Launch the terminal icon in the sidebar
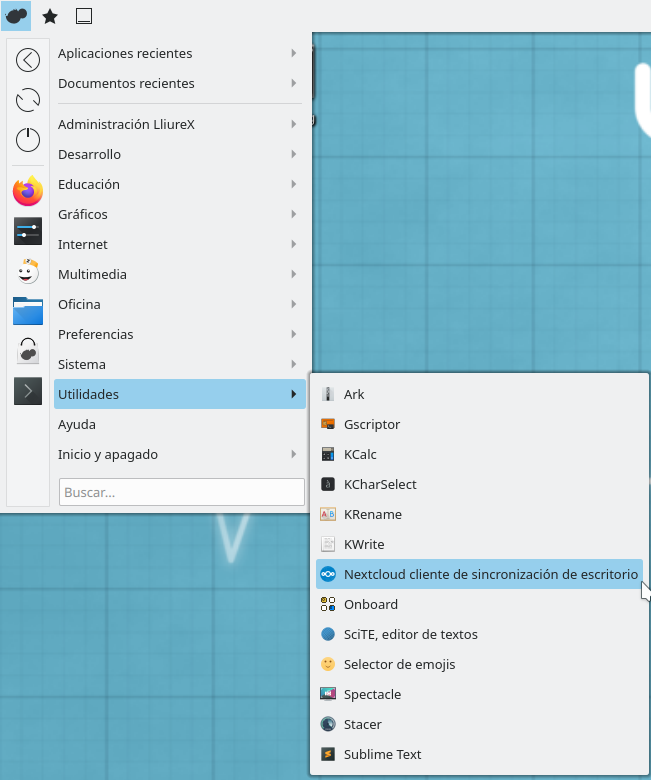Viewport: 651px width, 780px height. pyautogui.click(x=28, y=390)
